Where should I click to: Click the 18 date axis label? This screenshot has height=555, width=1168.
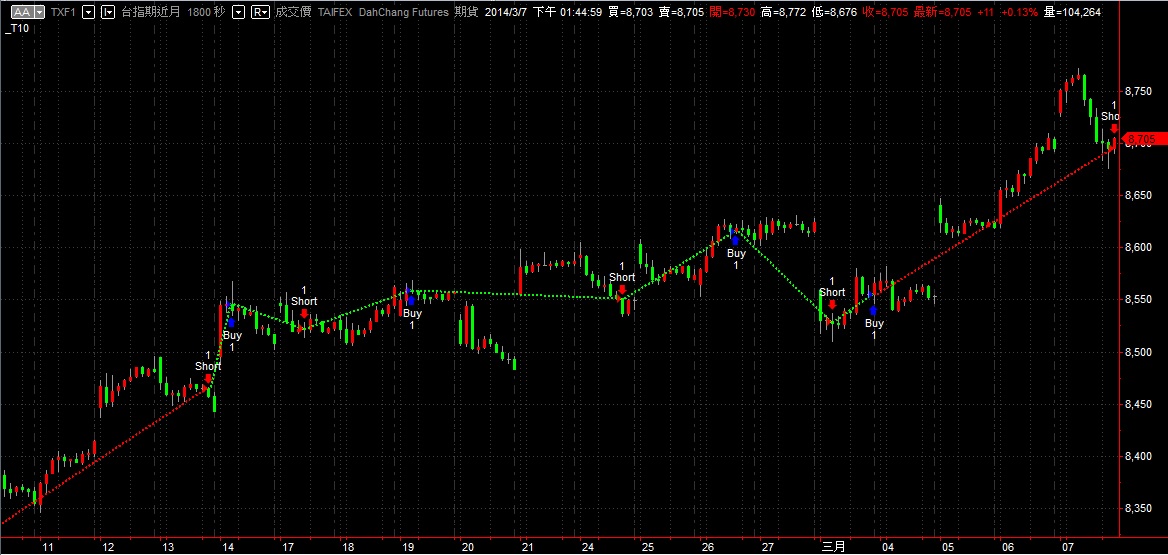[348, 547]
